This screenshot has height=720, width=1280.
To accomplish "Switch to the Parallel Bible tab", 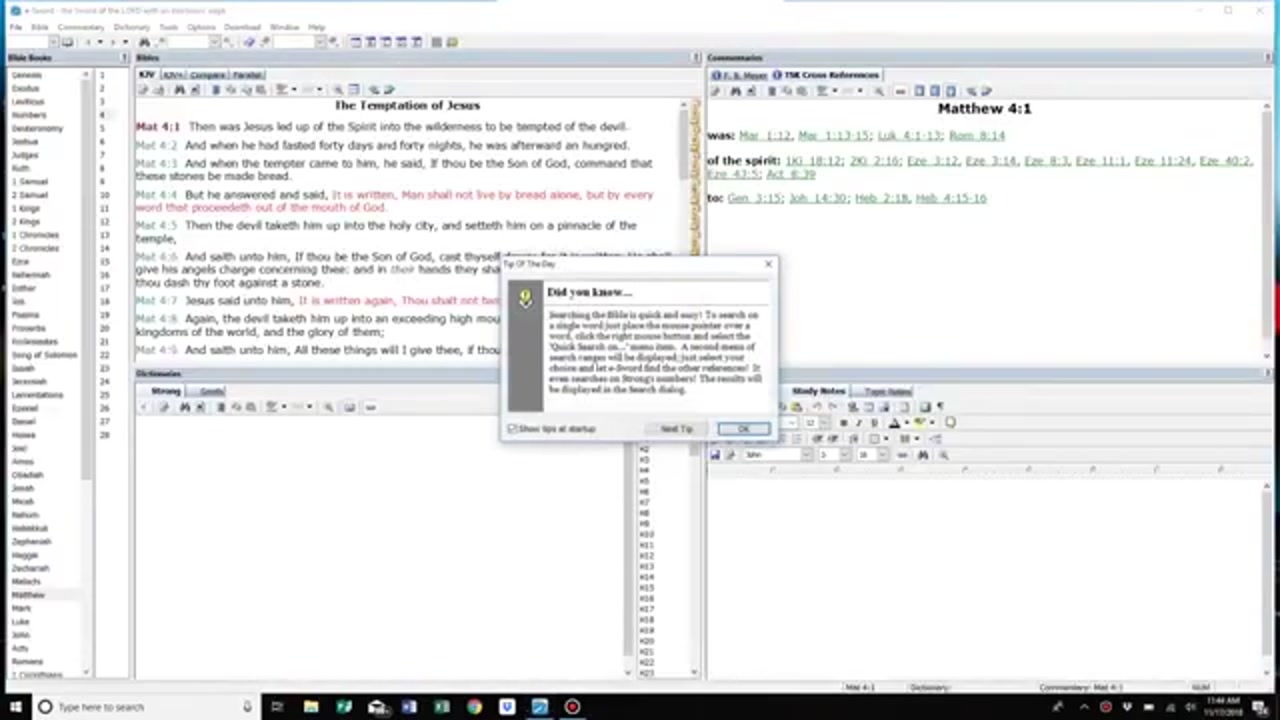I will click(246, 75).
